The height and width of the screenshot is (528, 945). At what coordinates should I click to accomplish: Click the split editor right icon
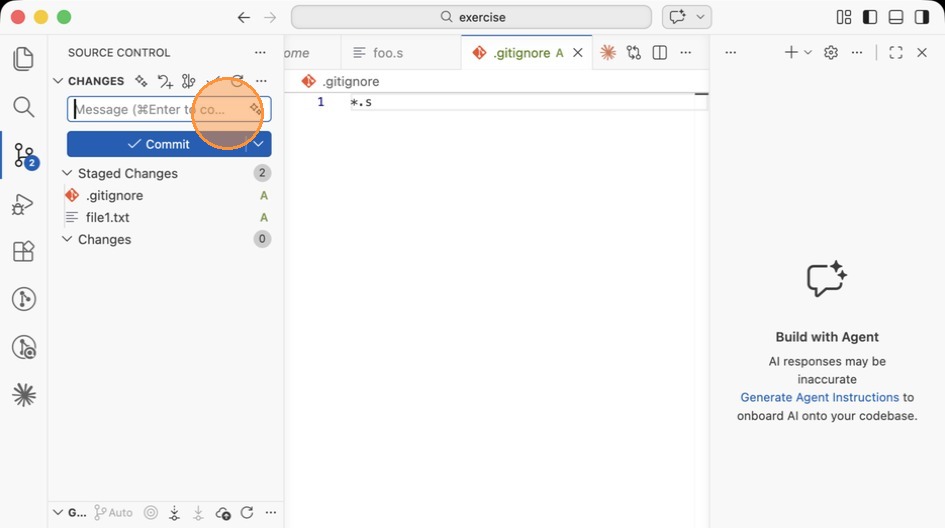point(660,53)
